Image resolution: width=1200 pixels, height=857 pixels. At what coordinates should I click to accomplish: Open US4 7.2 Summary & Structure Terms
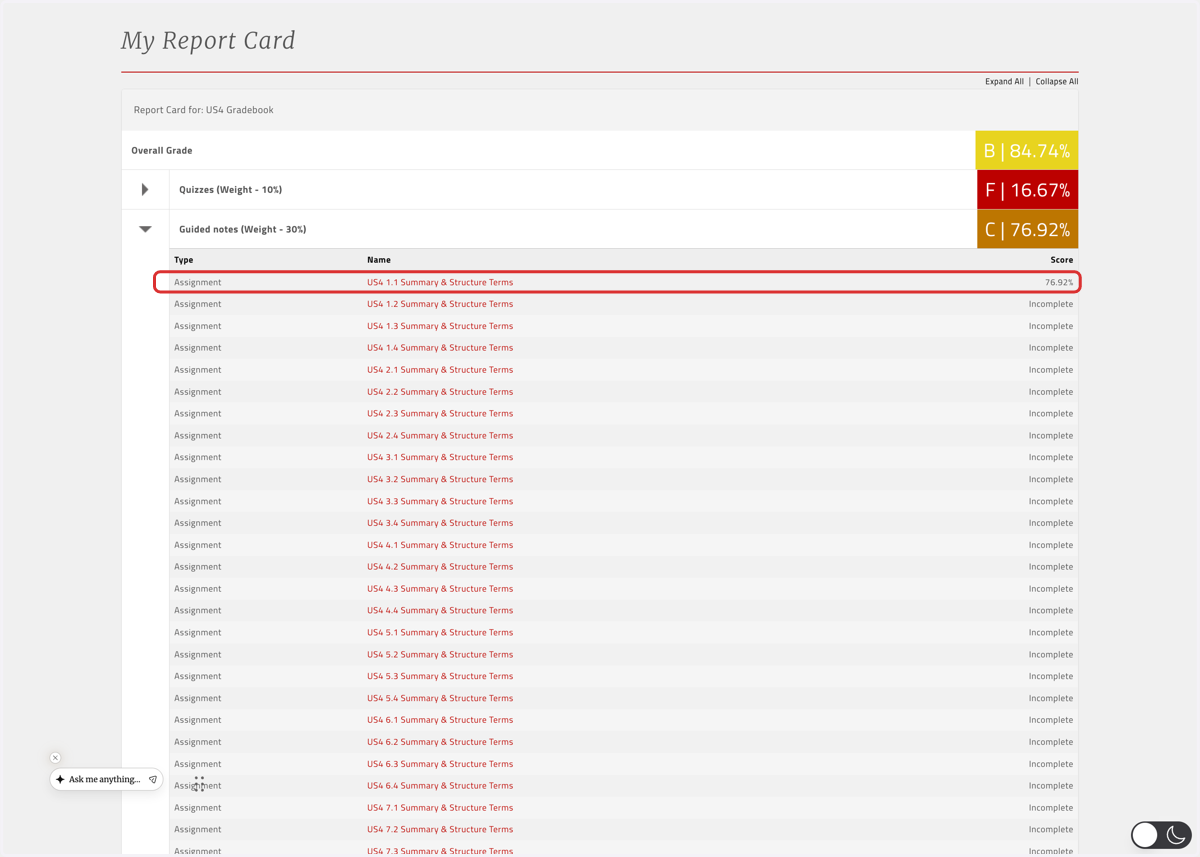[x=440, y=829]
